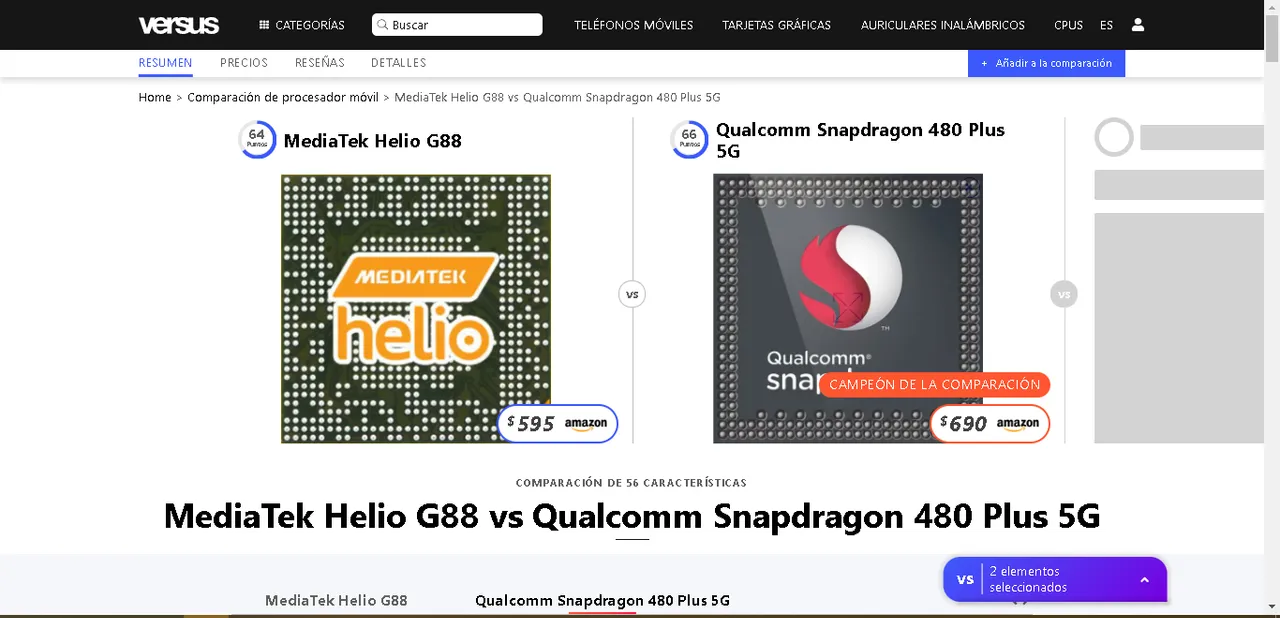The height and width of the screenshot is (618, 1280).
Task: Expand the 2 elementos seleccionados panel
Action: click(x=1055, y=579)
